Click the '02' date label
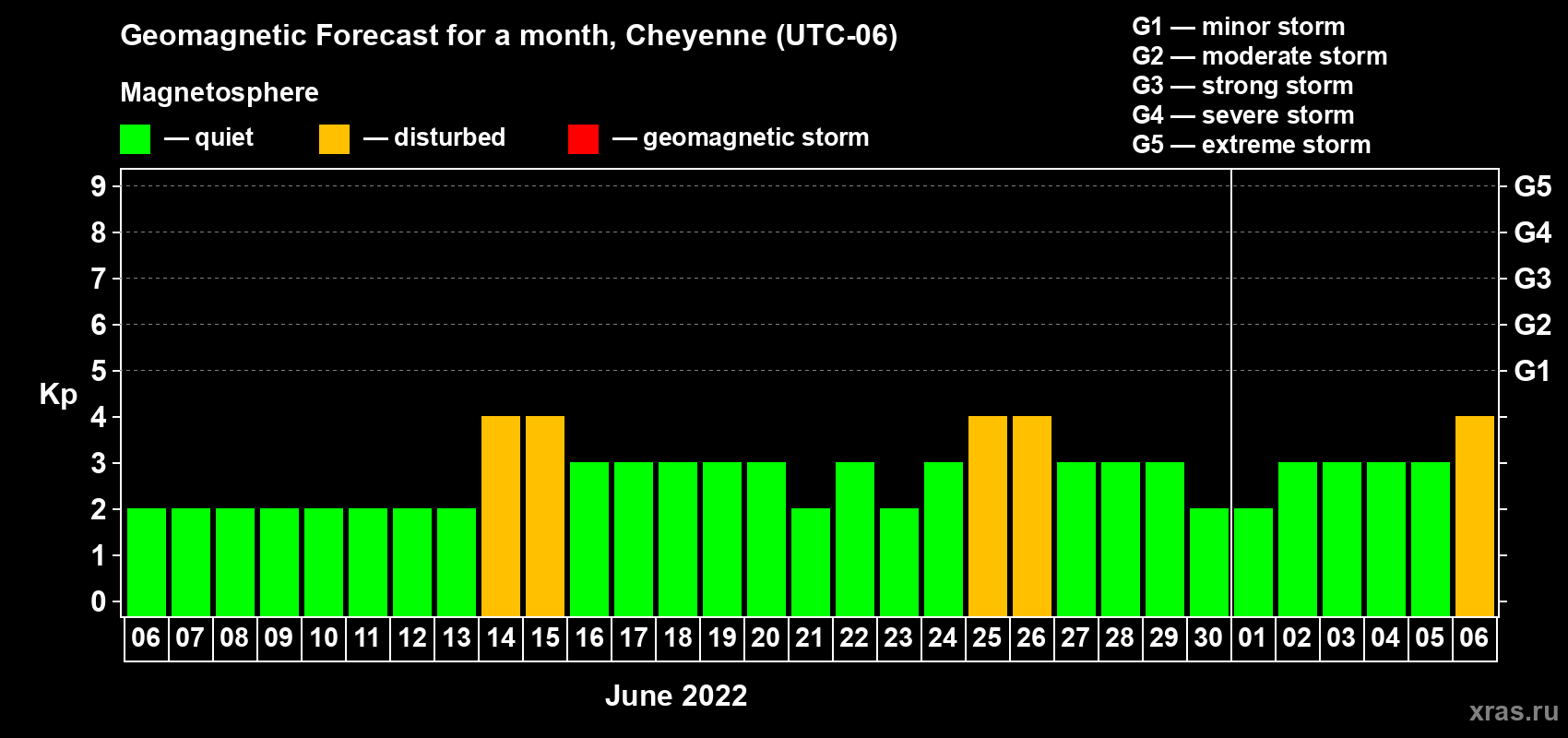The width and height of the screenshot is (1568, 738). (1297, 638)
